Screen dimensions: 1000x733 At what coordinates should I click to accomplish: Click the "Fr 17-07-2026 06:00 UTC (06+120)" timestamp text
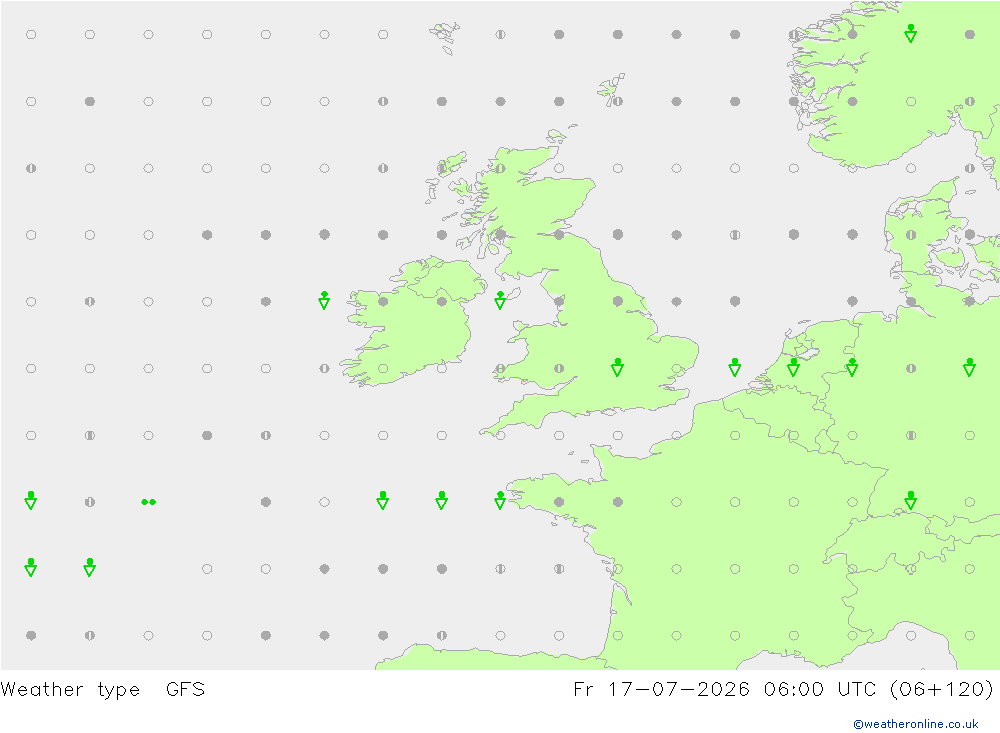coord(783,689)
